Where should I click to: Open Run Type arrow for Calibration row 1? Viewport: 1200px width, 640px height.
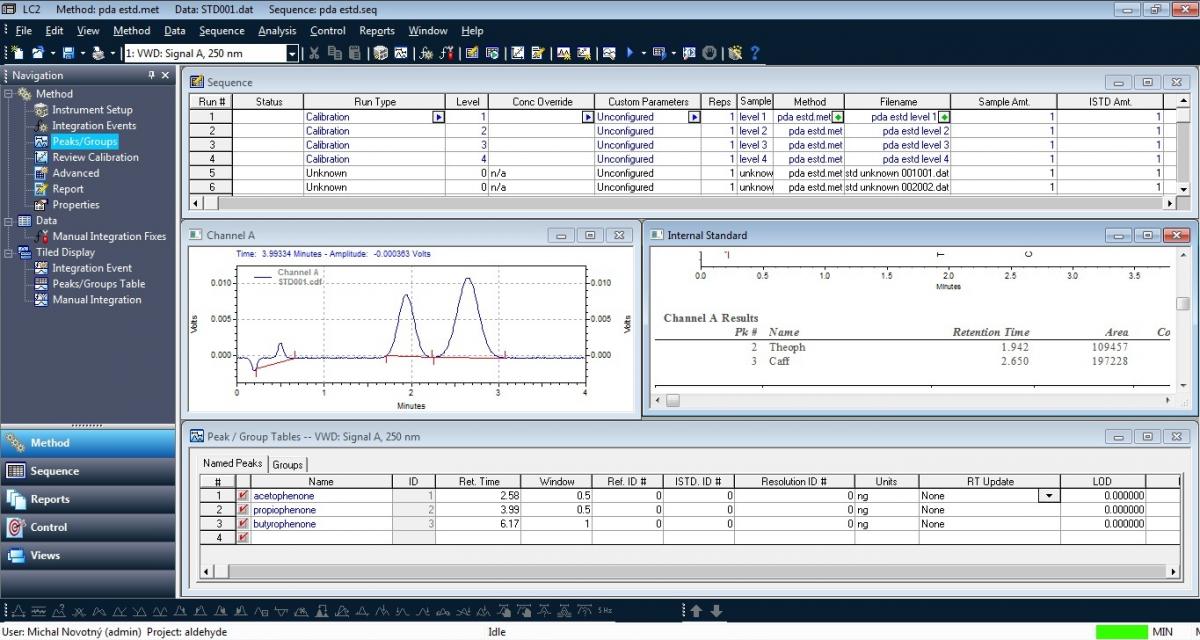coord(438,117)
